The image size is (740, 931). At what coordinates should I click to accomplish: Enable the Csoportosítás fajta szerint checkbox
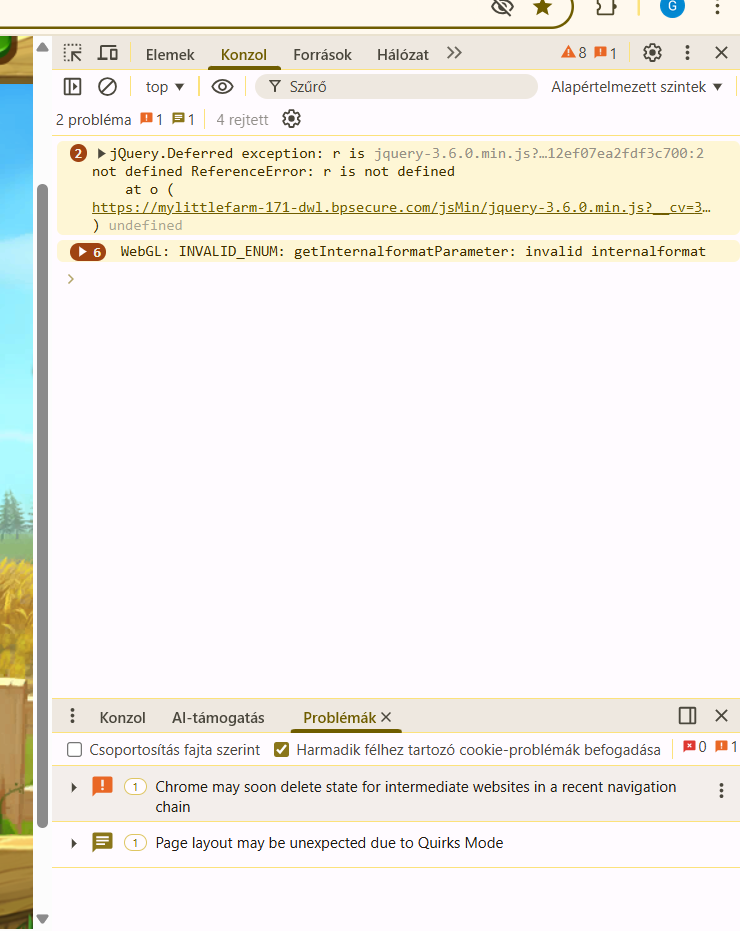coord(75,750)
